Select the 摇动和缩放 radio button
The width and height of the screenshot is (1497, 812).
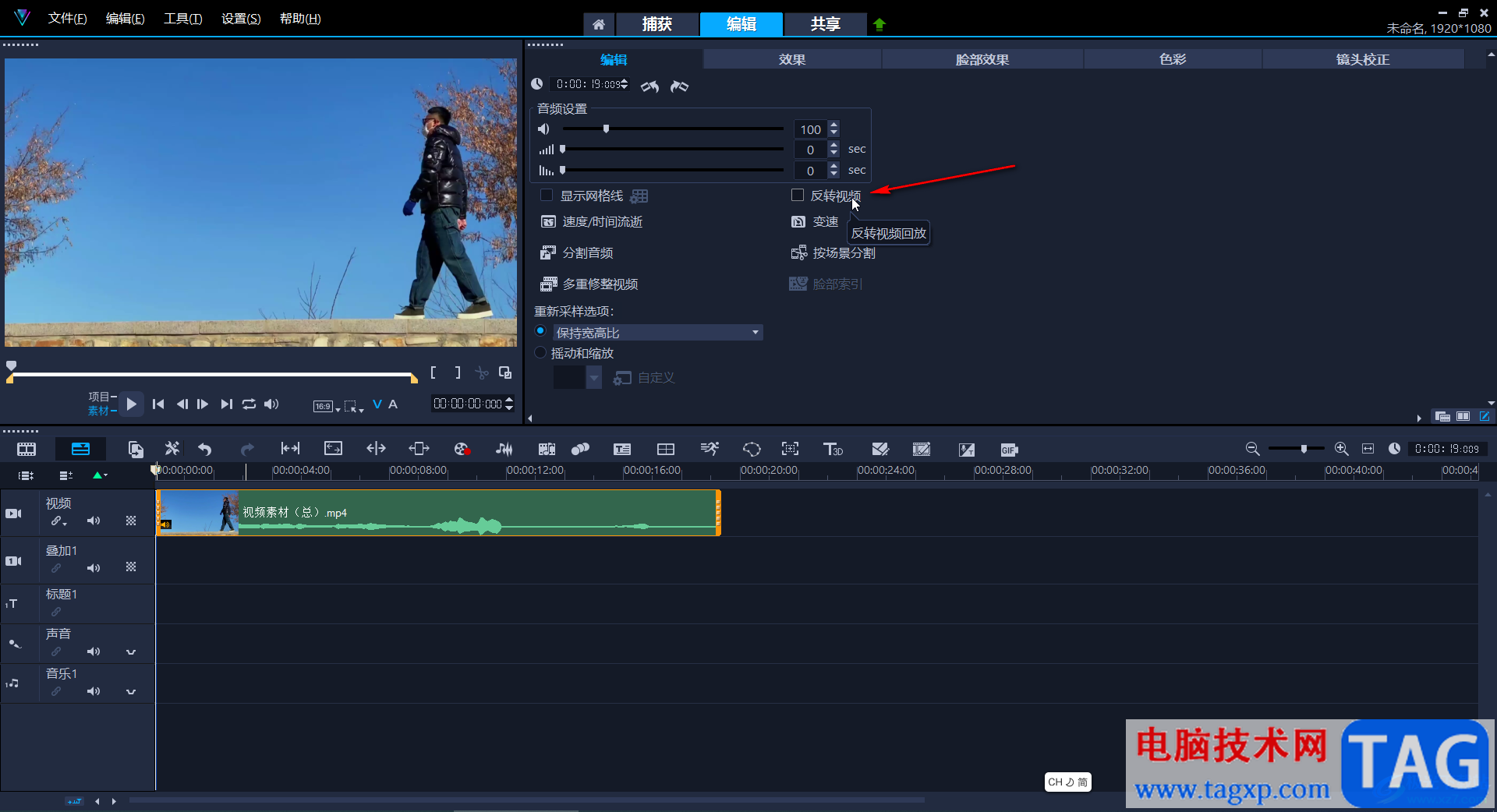[x=540, y=352]
